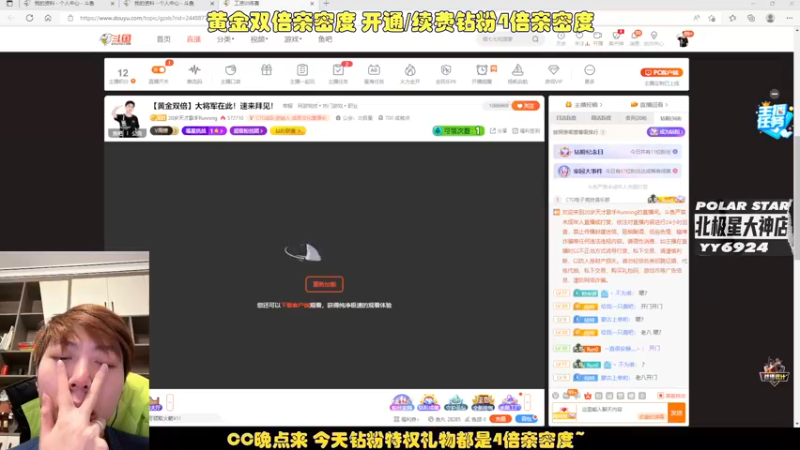Click the orange 关注 follow button

tap(526, 106)
